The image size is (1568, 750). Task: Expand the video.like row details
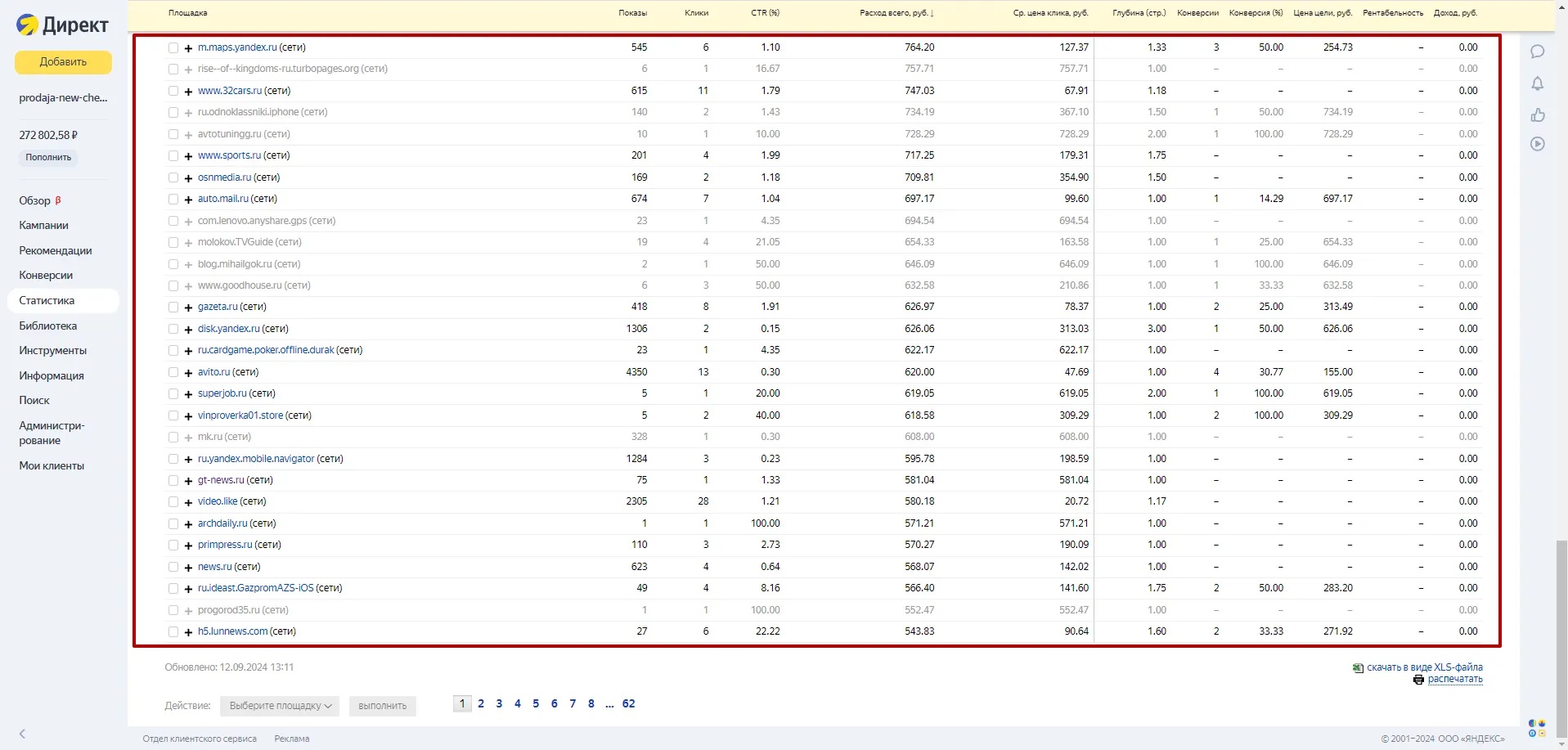pos(188,502)
